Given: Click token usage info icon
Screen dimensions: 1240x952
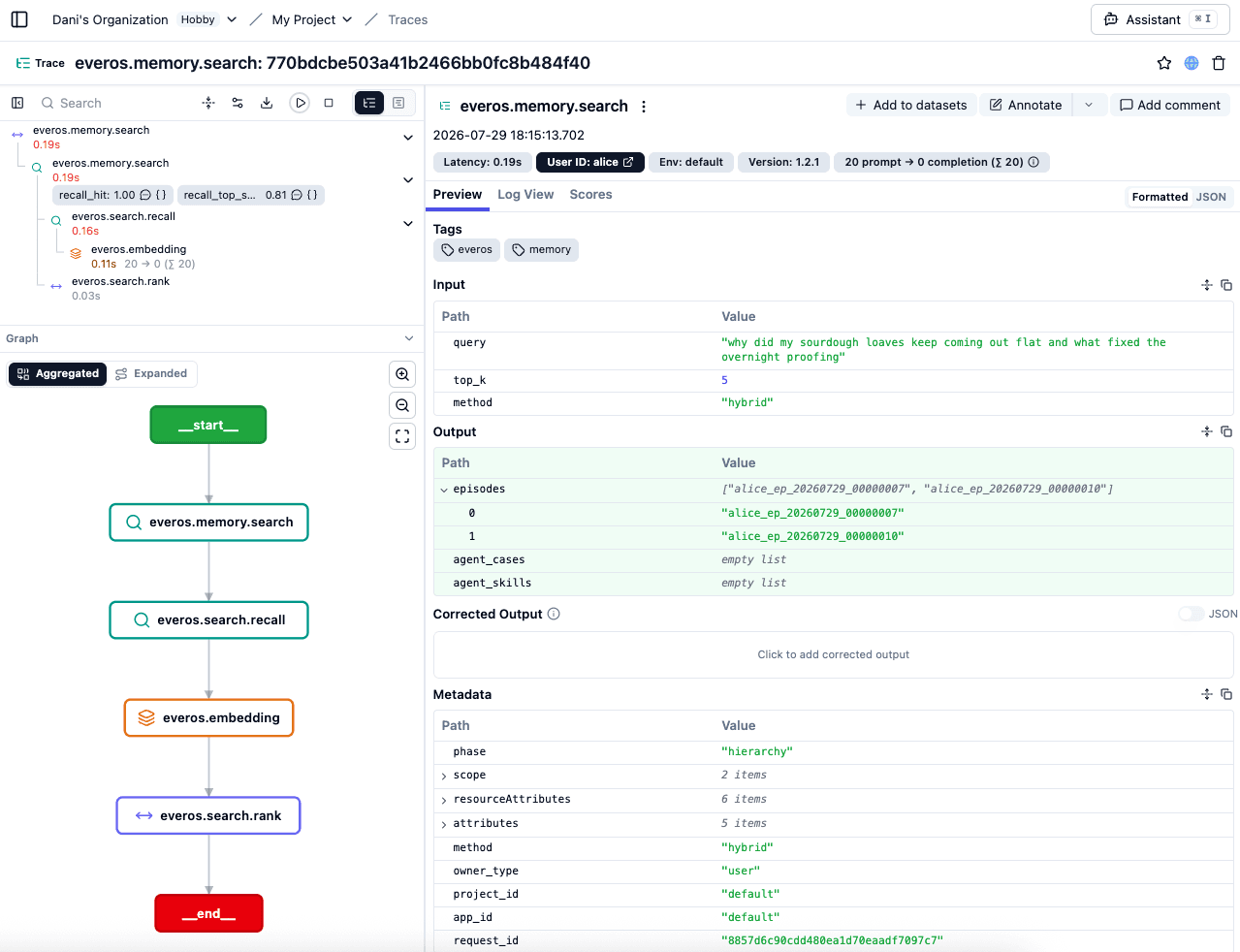Looking at the screenshot, I should tap(1033, 162).
